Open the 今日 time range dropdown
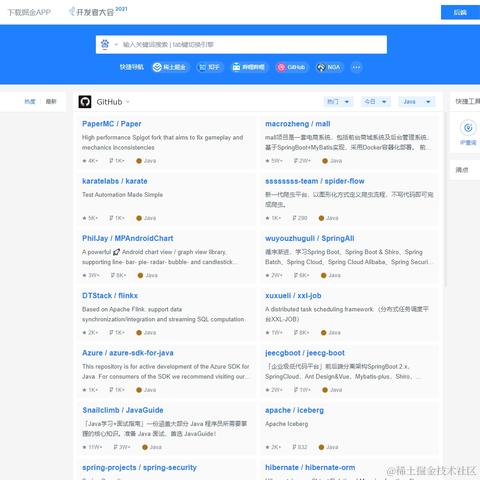The height and width of the screenshot is (480, 480). point(375,102)
